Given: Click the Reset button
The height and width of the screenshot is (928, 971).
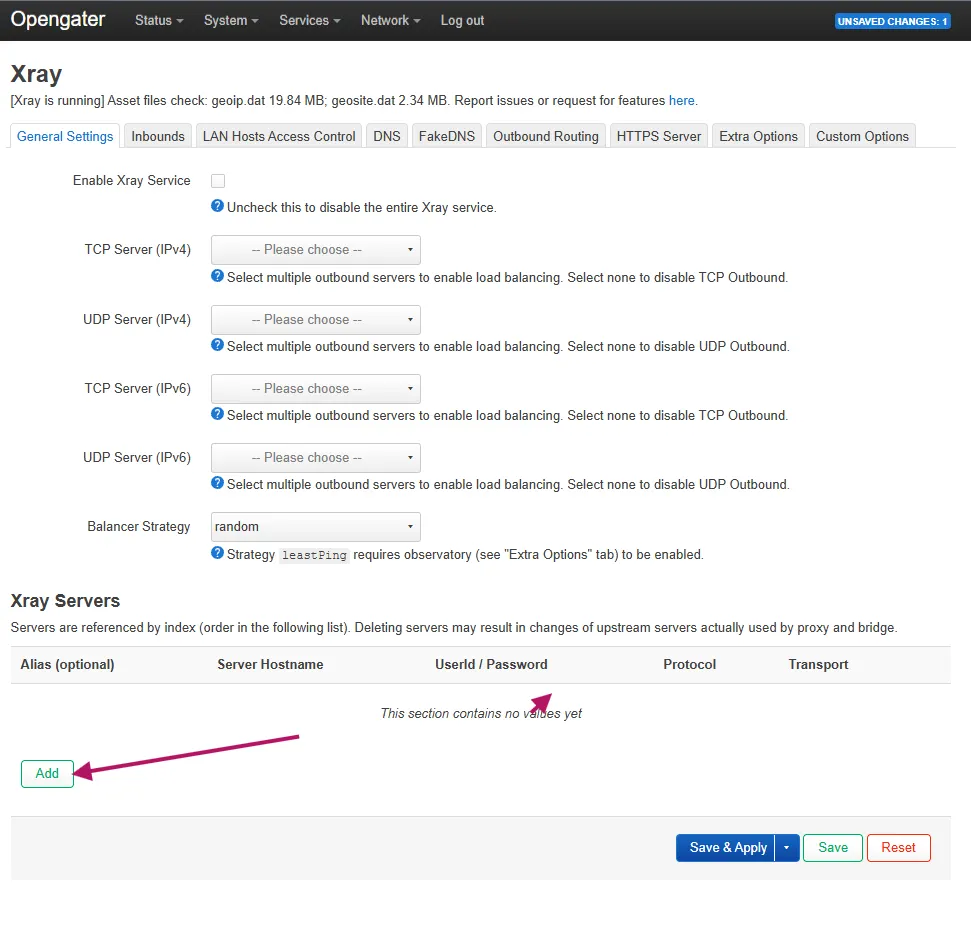Looking at the screenshot, I should pos(899,848).
